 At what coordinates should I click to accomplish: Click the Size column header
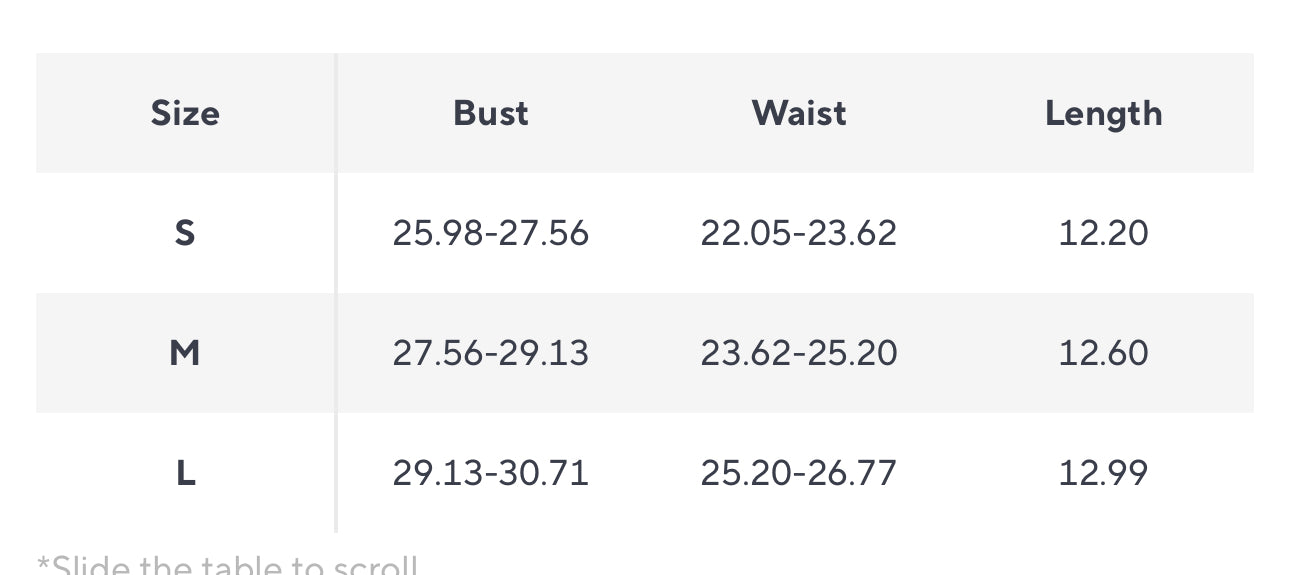click(185, 113)
